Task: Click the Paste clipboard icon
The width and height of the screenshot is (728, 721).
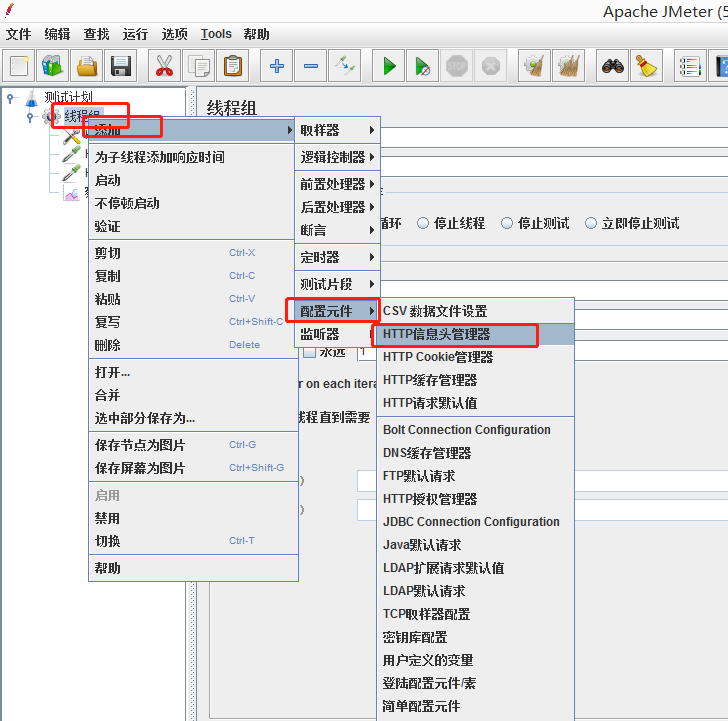Action: [233, 66]
